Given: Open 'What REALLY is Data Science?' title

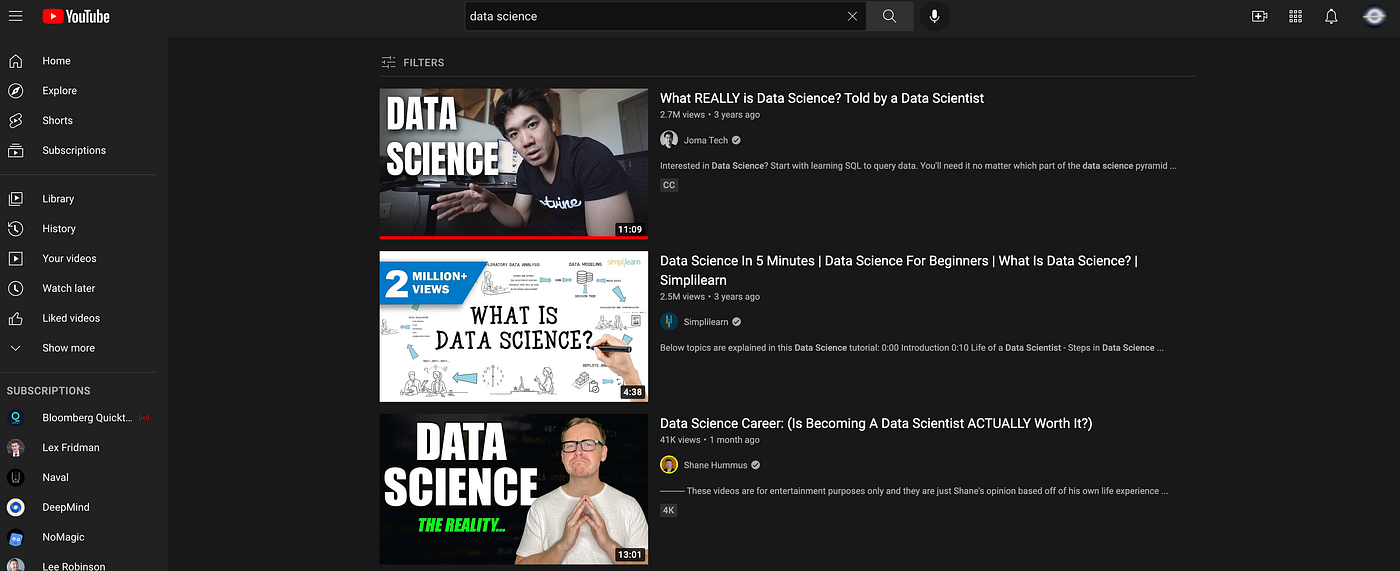Looking at the screenshot, I should pyautogui.click(x=822, y=98).
